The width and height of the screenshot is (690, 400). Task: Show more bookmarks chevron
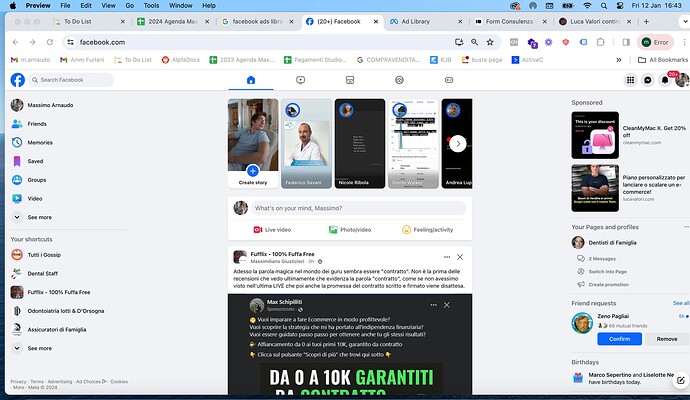(619, 60)
